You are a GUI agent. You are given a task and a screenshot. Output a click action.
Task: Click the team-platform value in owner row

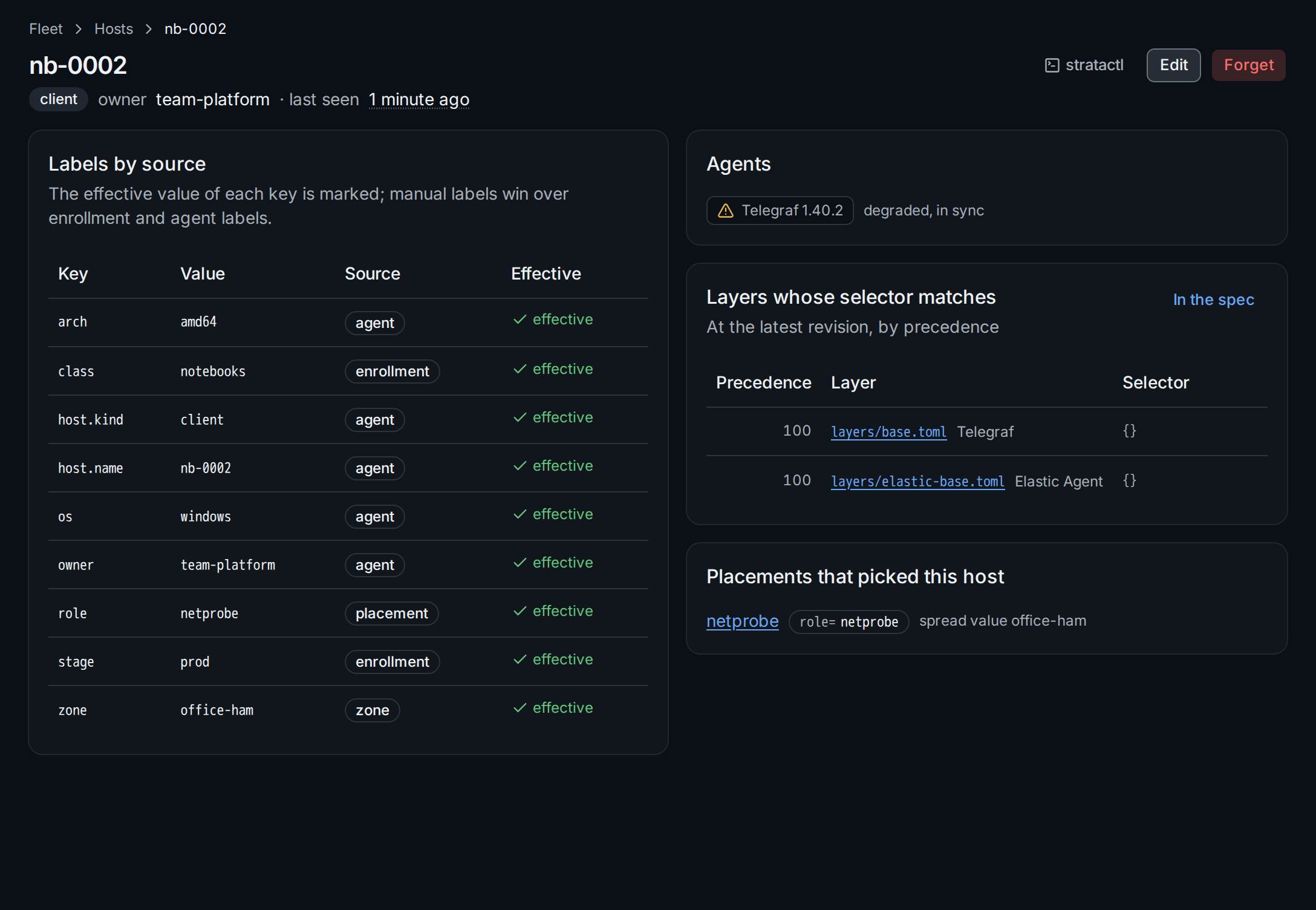click(227, 565)
